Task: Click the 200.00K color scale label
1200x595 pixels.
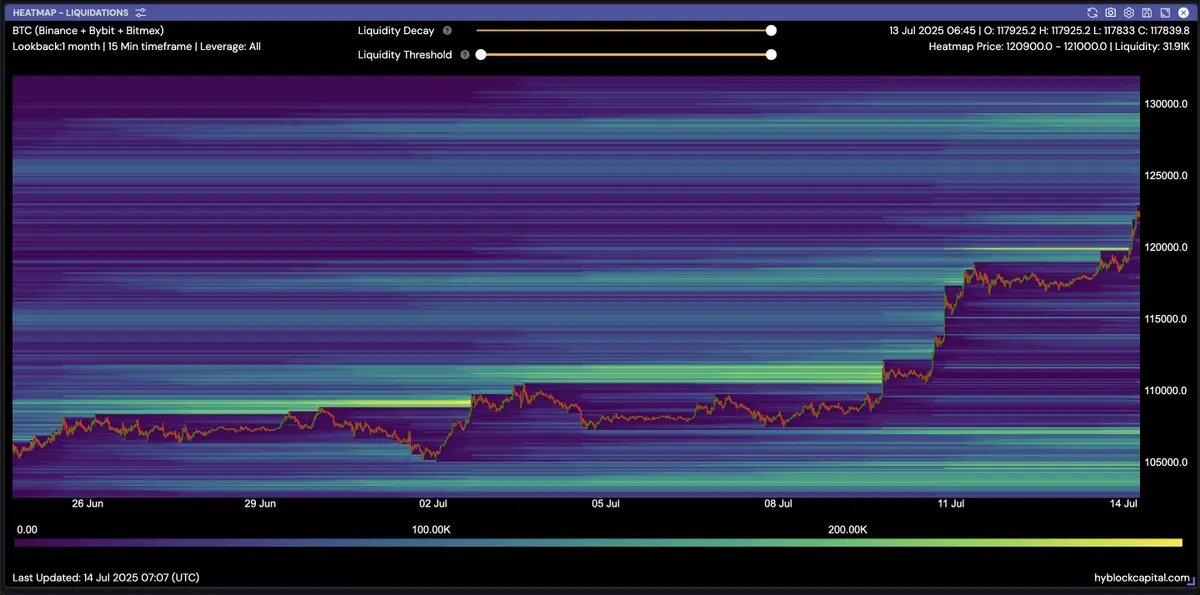Action: [x=847, y=529]
